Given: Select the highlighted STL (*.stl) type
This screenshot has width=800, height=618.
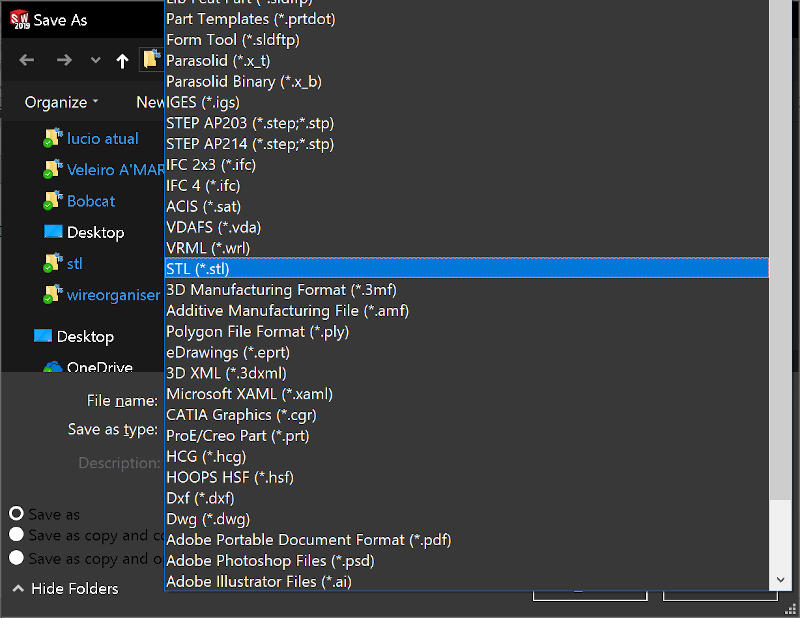Looking at the screenshot, I should click(x=466, y=268).
